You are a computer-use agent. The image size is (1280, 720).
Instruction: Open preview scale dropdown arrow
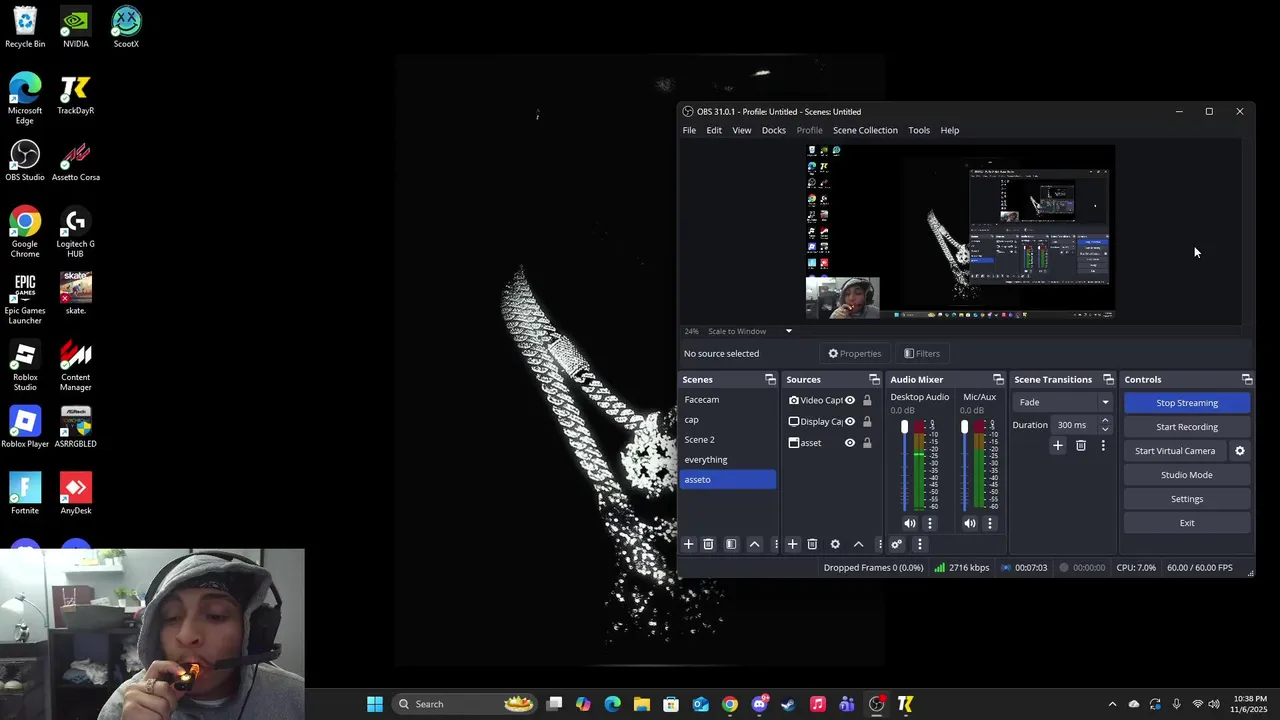click(x=788, y=331)
